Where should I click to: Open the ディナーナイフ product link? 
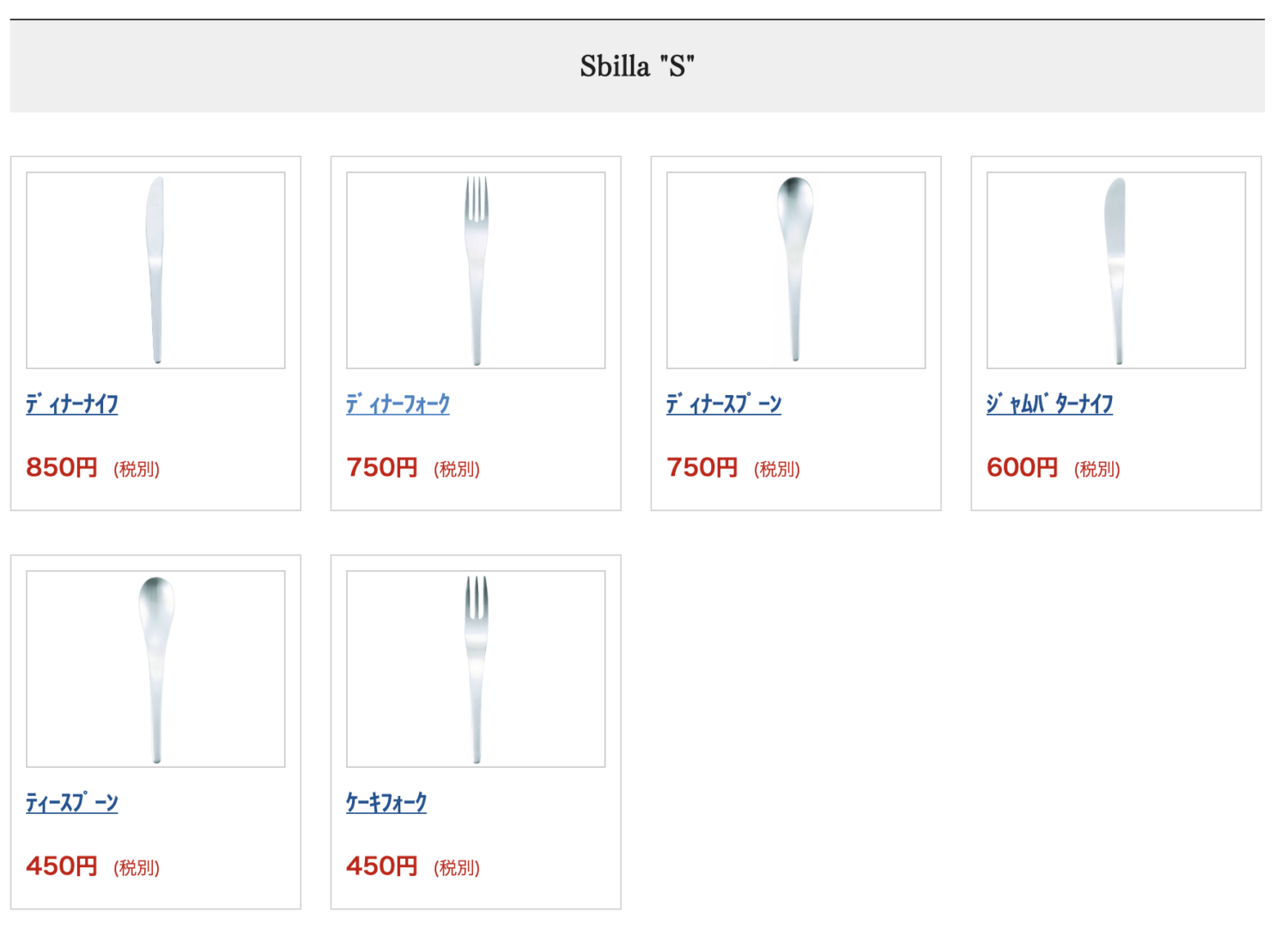pos(72,404)
